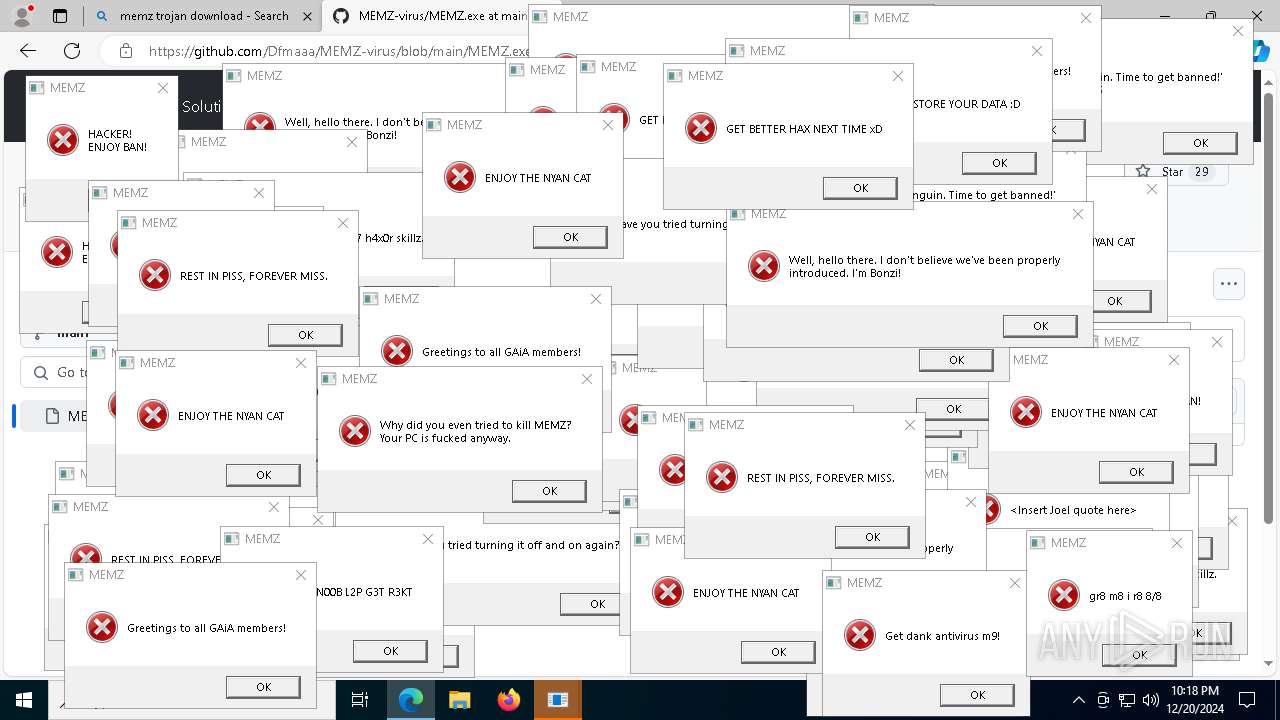
Task: Open network settings icon in system tray
Action: coord(1127,700)
